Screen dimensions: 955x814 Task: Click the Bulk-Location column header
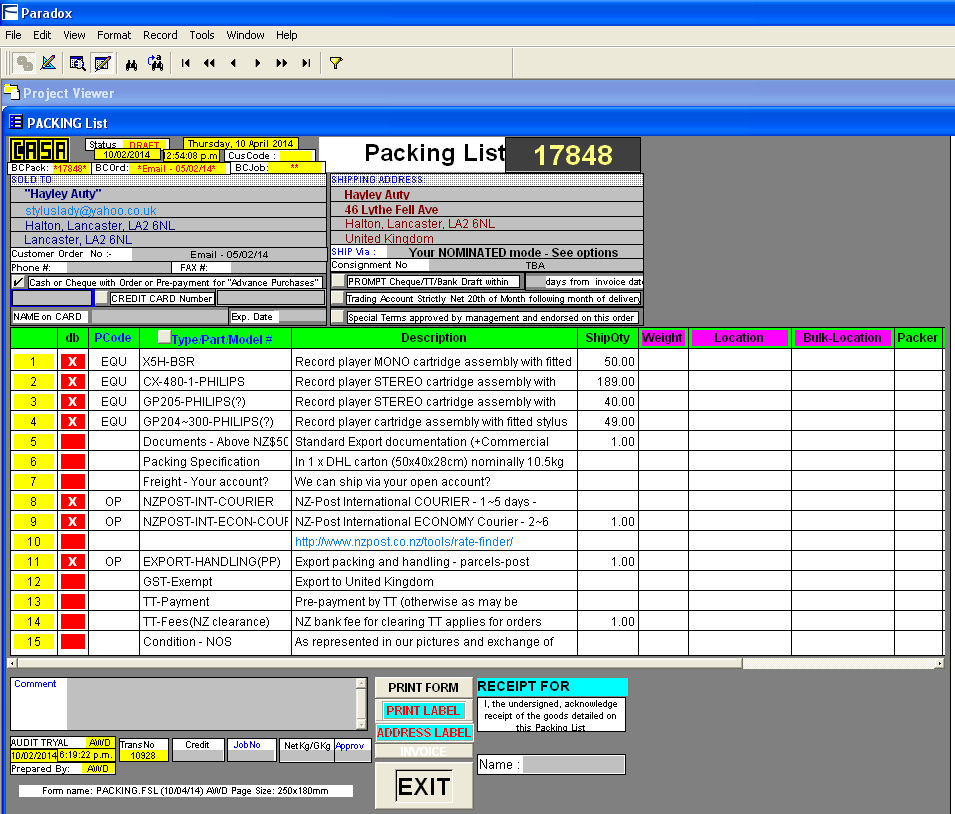pyautogui.click(x=842, y=338)
